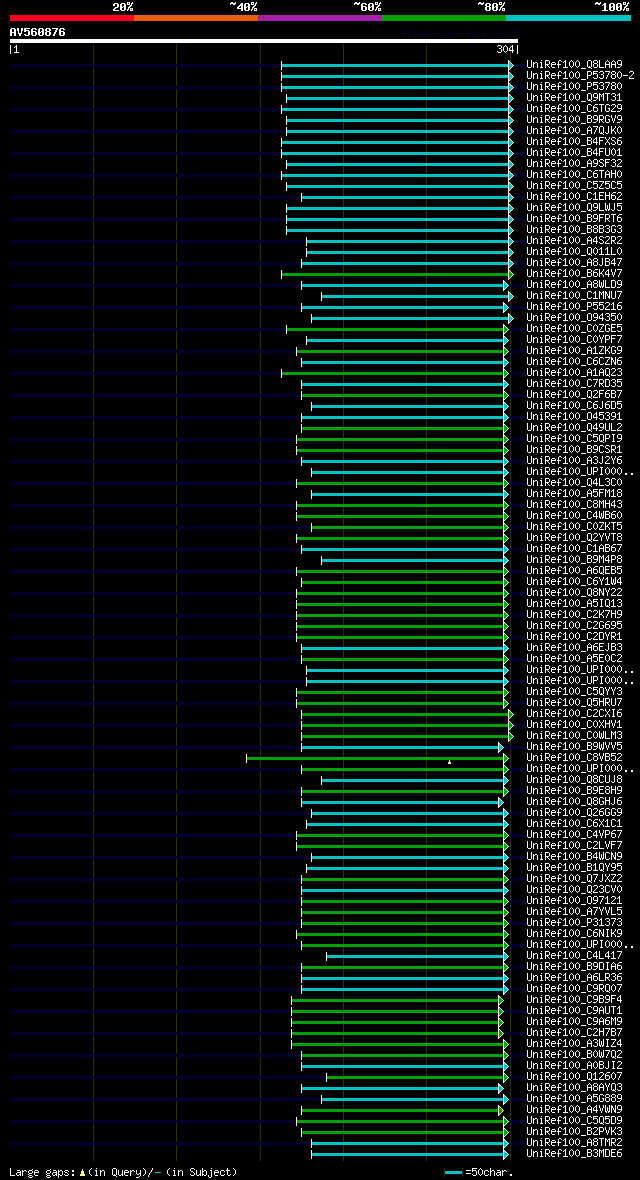Click the orange ~40% identity legend segment
The image size is (640, 1180).
point(196,17)
